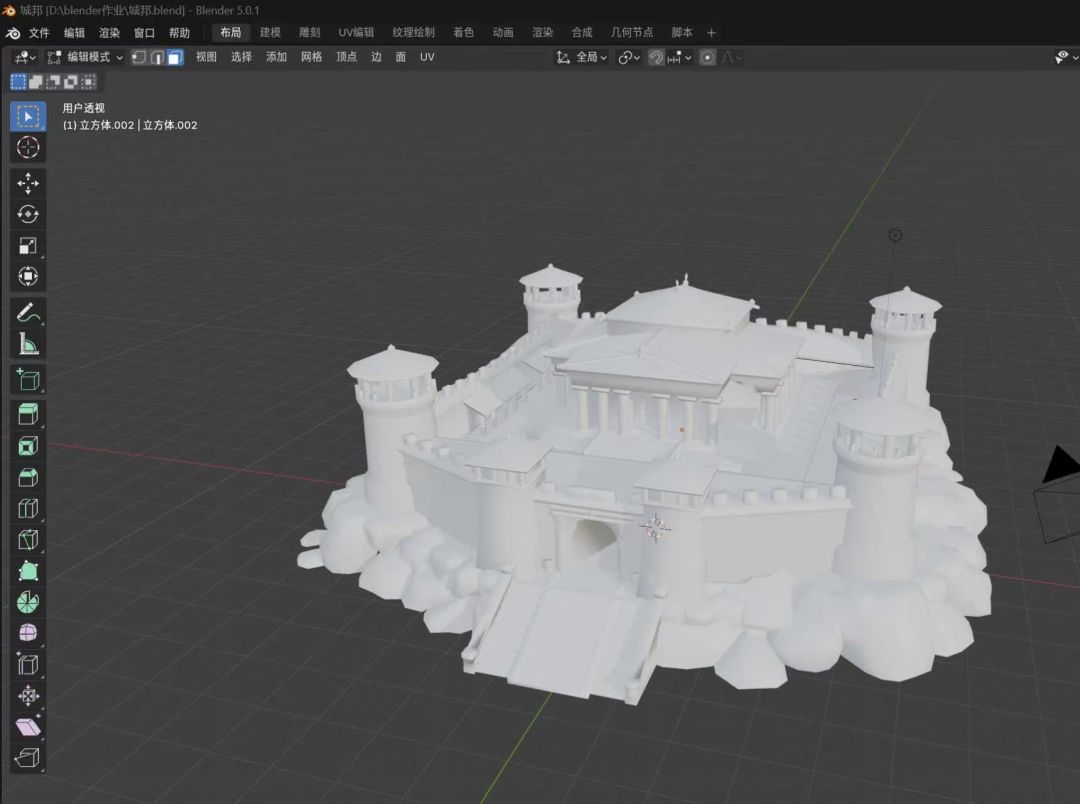Activate the 3D Cursor tool
This screenshot has height=804, width=1080.
[28, 147]
